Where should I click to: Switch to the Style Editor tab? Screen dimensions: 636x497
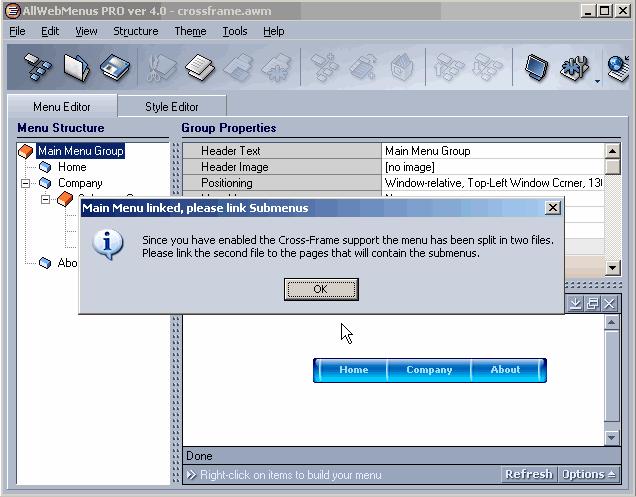point(172,107)
